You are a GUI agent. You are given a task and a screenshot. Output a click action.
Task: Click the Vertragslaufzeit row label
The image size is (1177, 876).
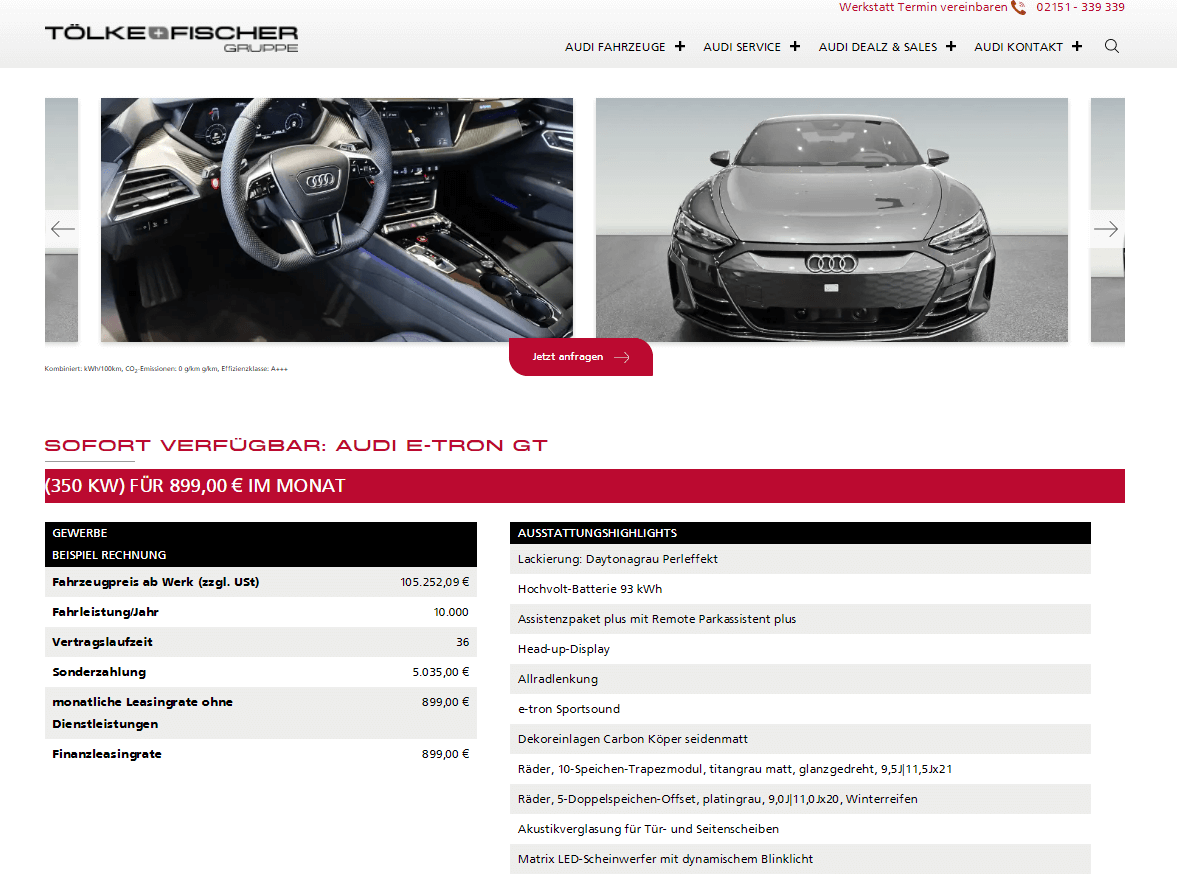coord(102,642)
